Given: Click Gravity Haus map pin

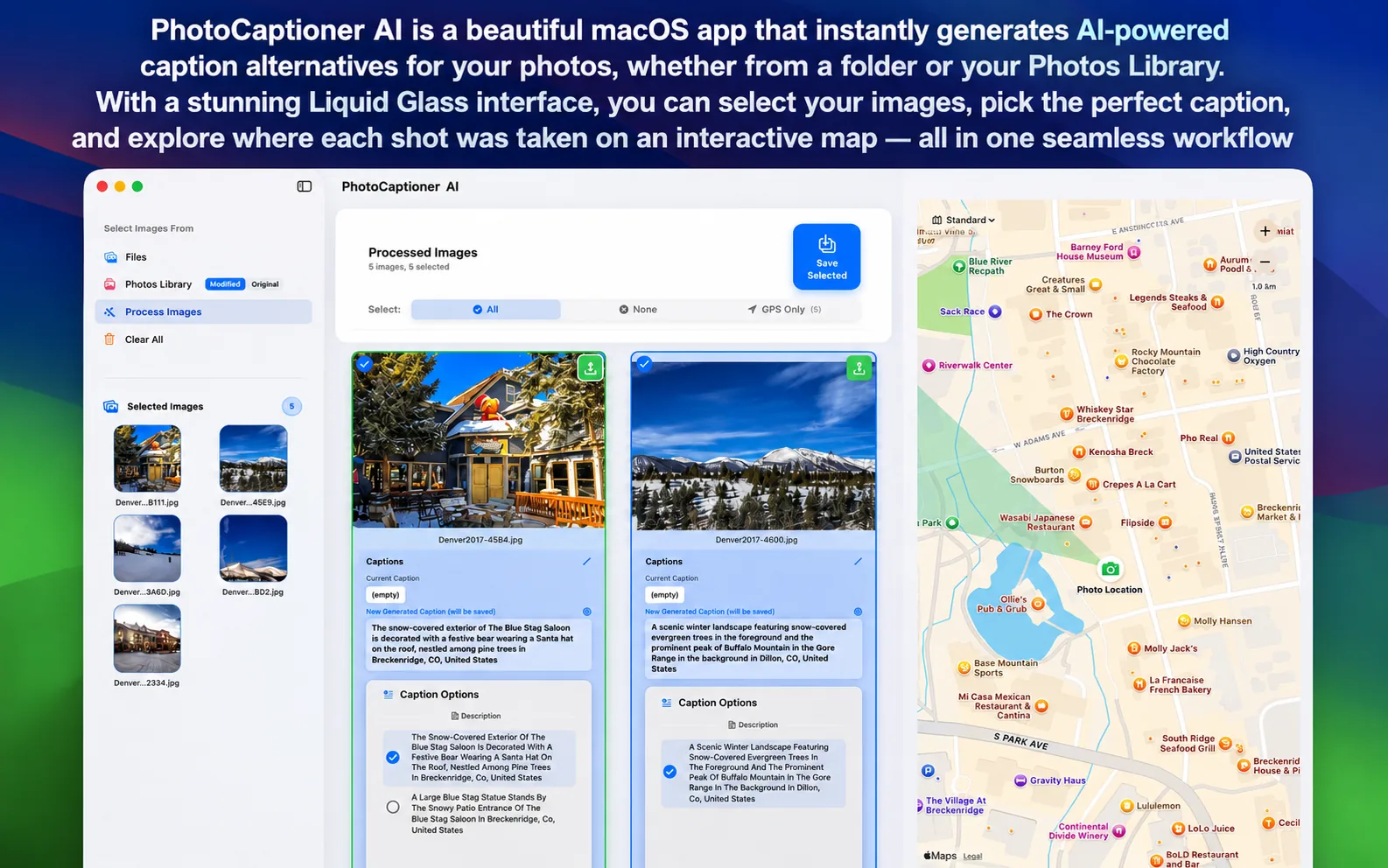Looking at the screenshot, I should coord(1020,780).
